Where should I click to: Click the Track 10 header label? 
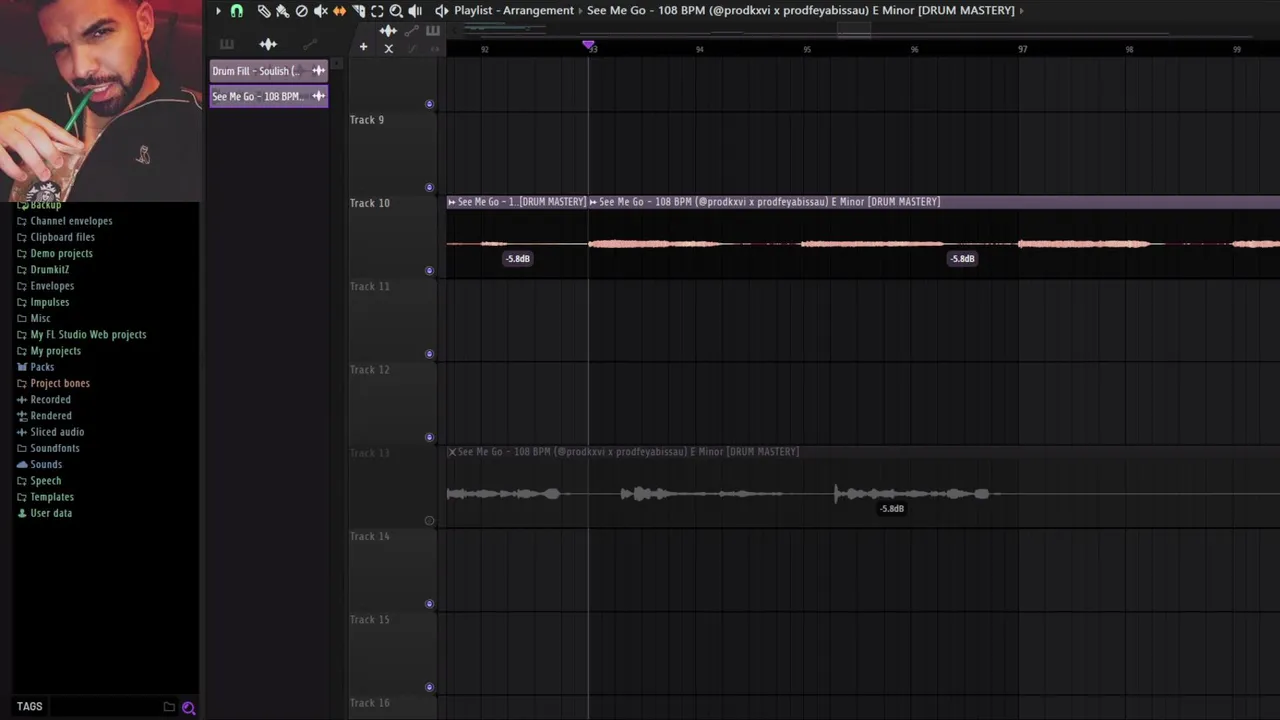pyautogui.click(x=370, y=203)
